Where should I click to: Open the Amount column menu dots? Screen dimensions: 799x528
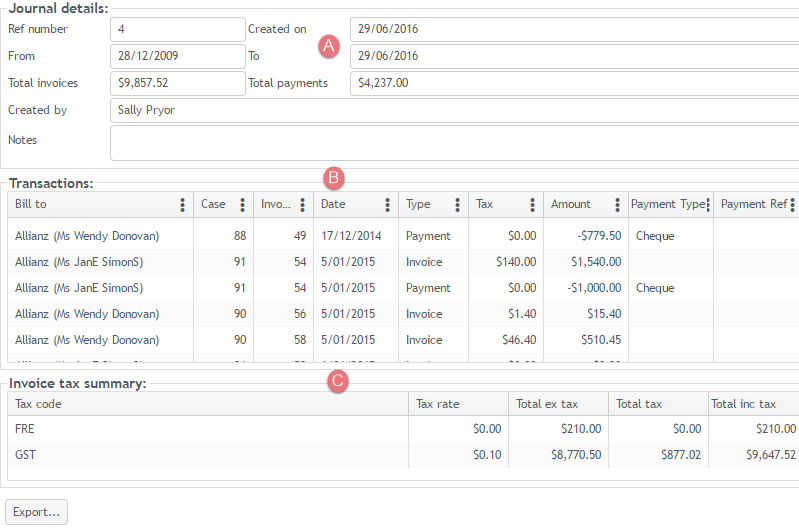point(618,205)
